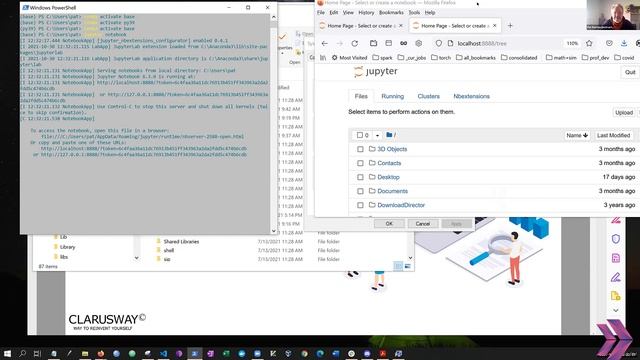Open File Explorer from the taskbar
The width and height of the screenshot is (640, 360).
pyautogui.click(x=85, y=353)
